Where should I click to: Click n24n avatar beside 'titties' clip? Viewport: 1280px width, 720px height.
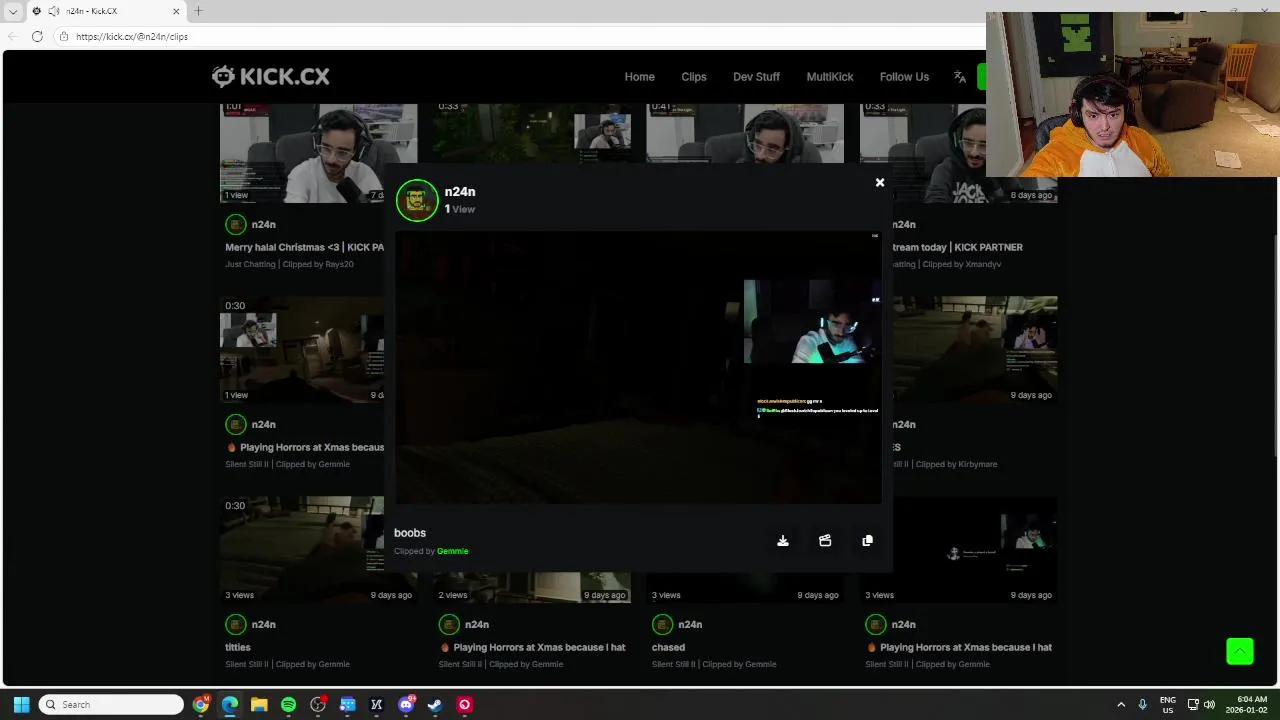point(235,625)
